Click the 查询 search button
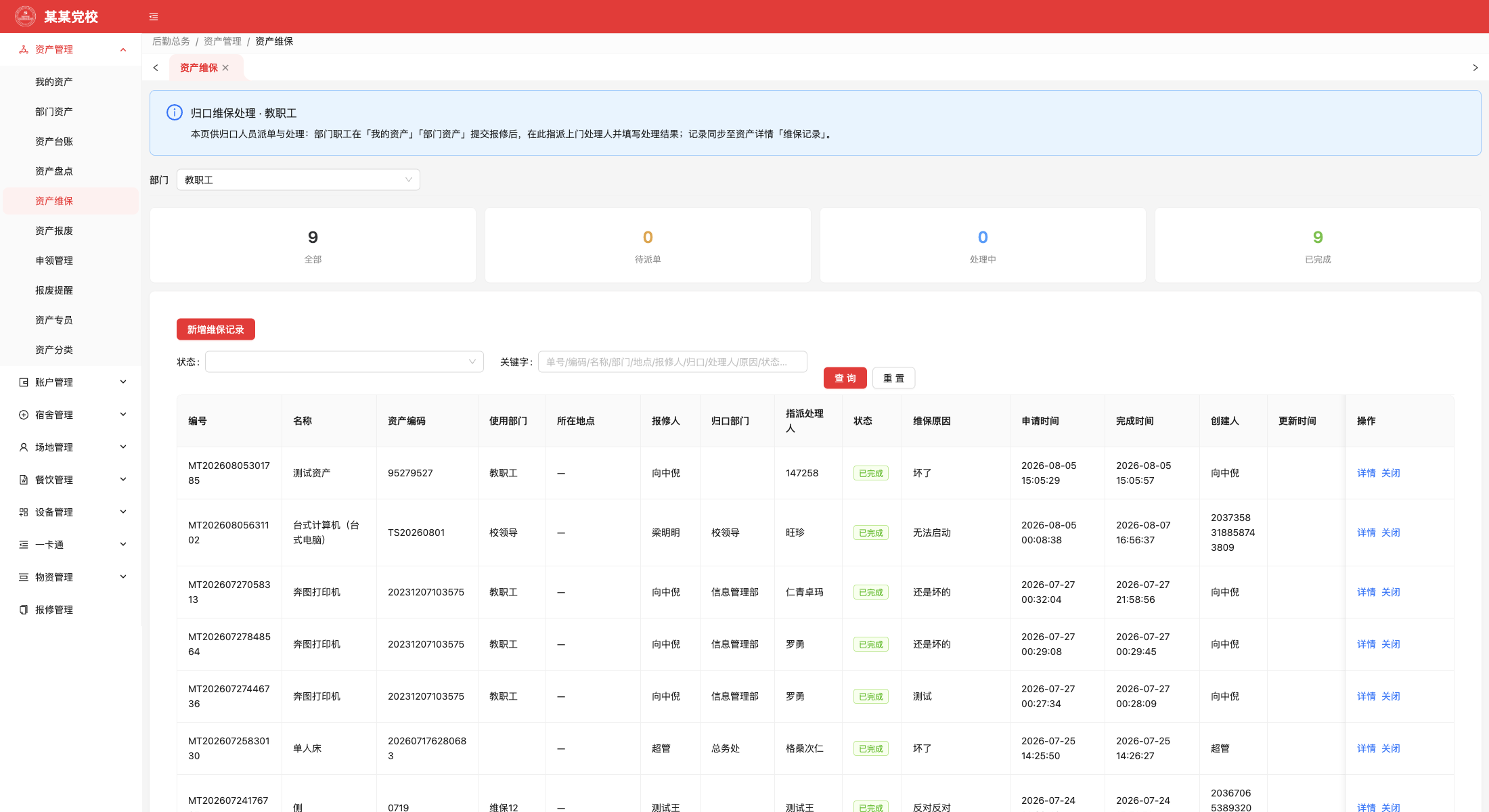 pyautogui.click(x=845, y=378)
